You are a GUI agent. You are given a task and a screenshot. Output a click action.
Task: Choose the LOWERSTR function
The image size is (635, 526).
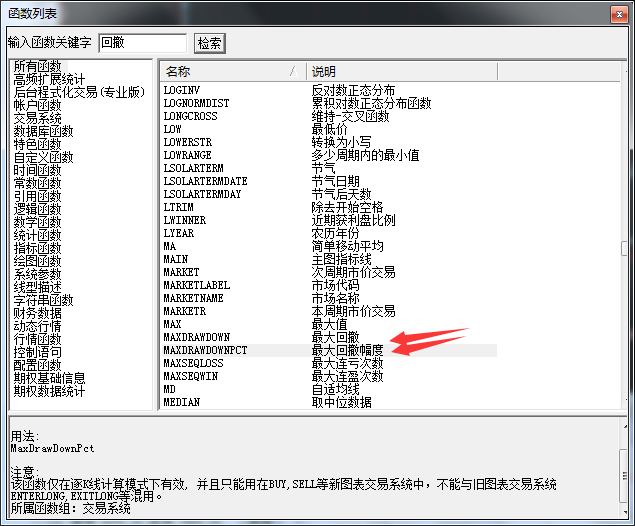pos(329,142)
